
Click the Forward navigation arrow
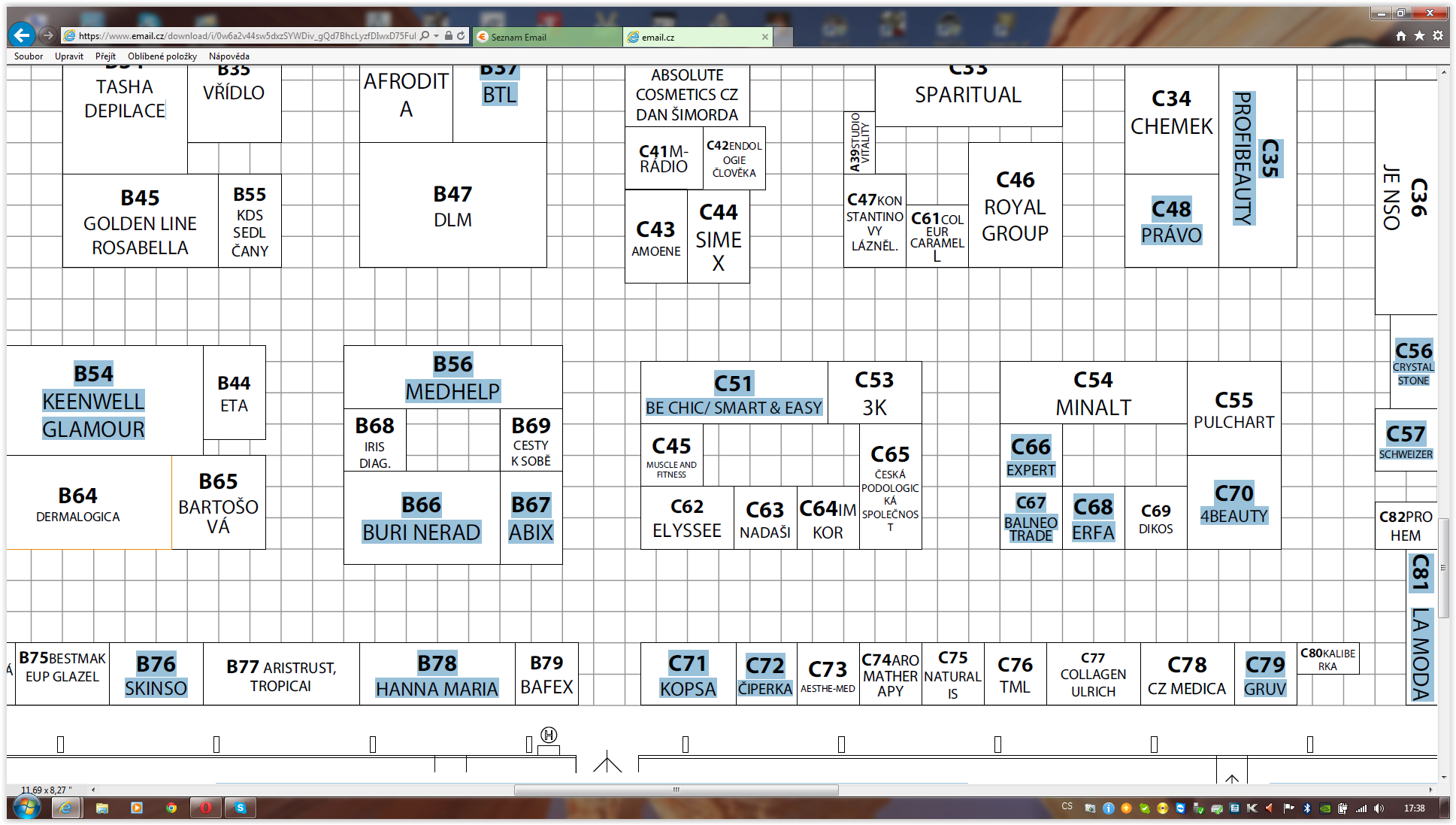click(x=48, y=35)
